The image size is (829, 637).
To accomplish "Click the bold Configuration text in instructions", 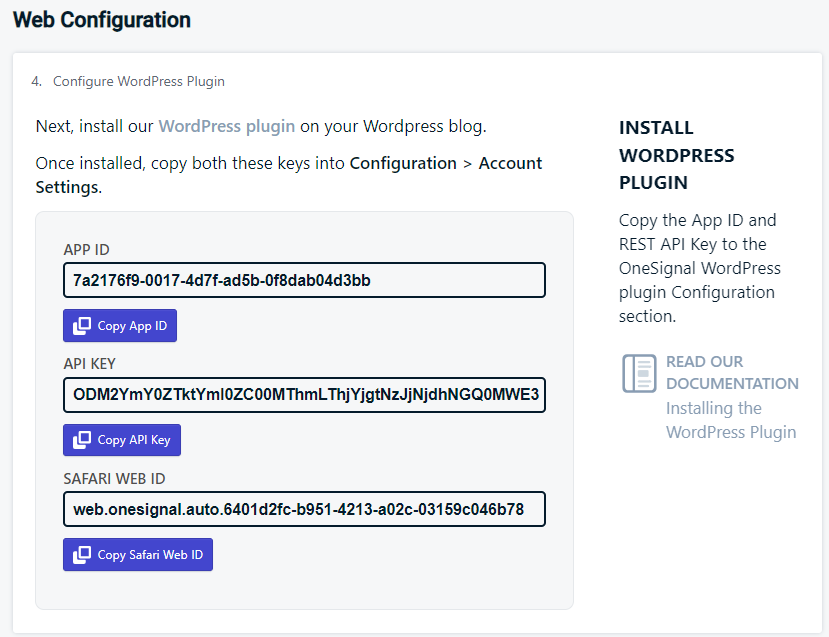I will (403, 163).
